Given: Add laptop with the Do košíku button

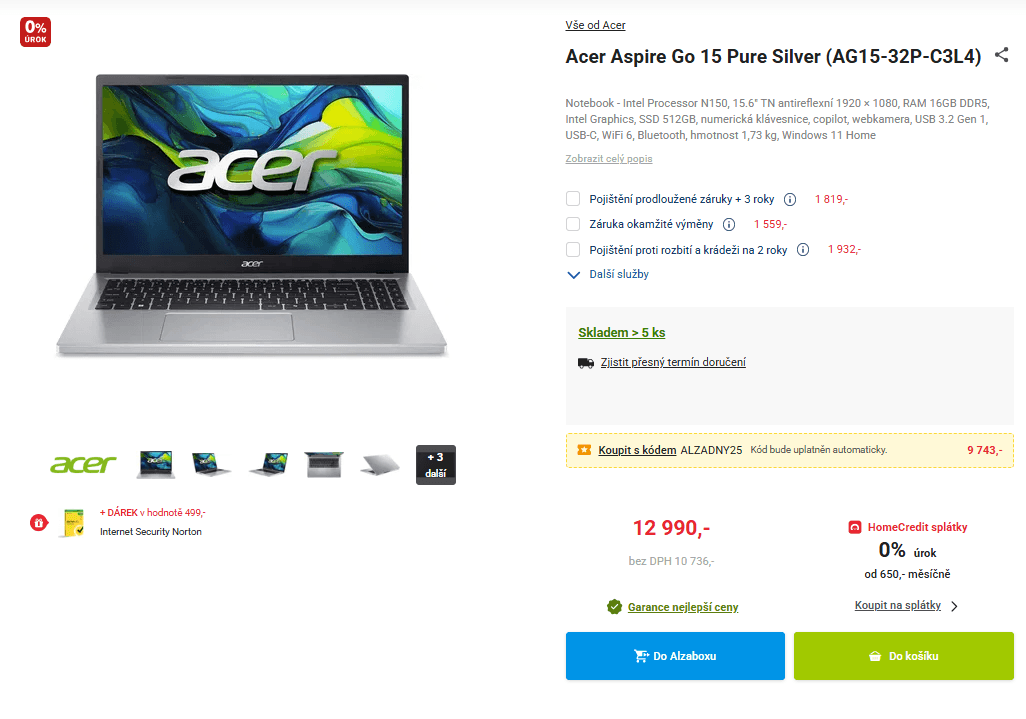Looking at the screenshot, I should (904, 656).
